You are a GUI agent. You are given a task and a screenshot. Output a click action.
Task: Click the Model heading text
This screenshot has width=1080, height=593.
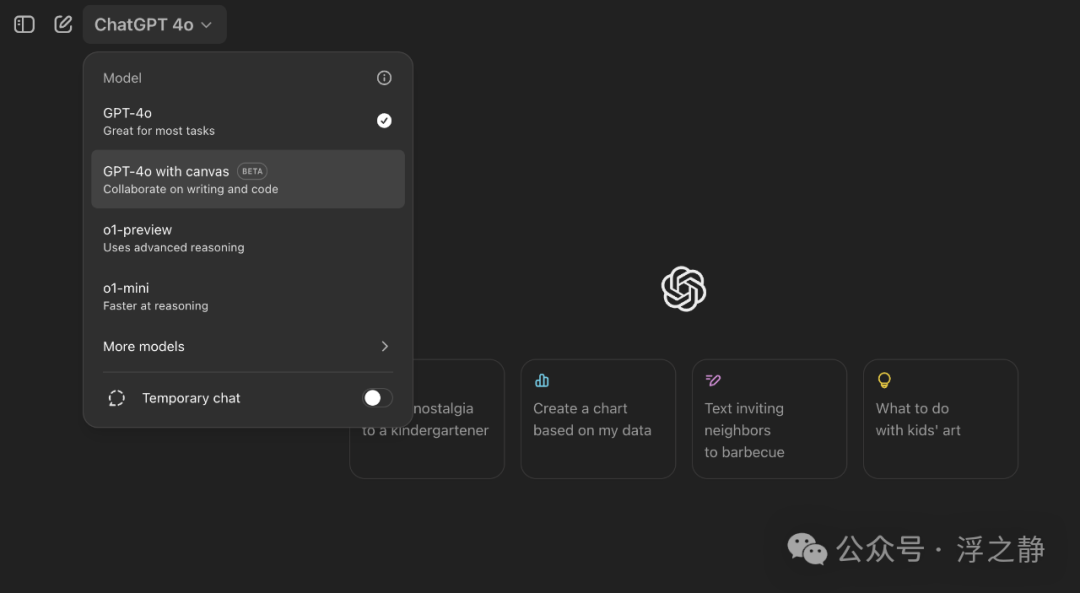click(123, 79)
